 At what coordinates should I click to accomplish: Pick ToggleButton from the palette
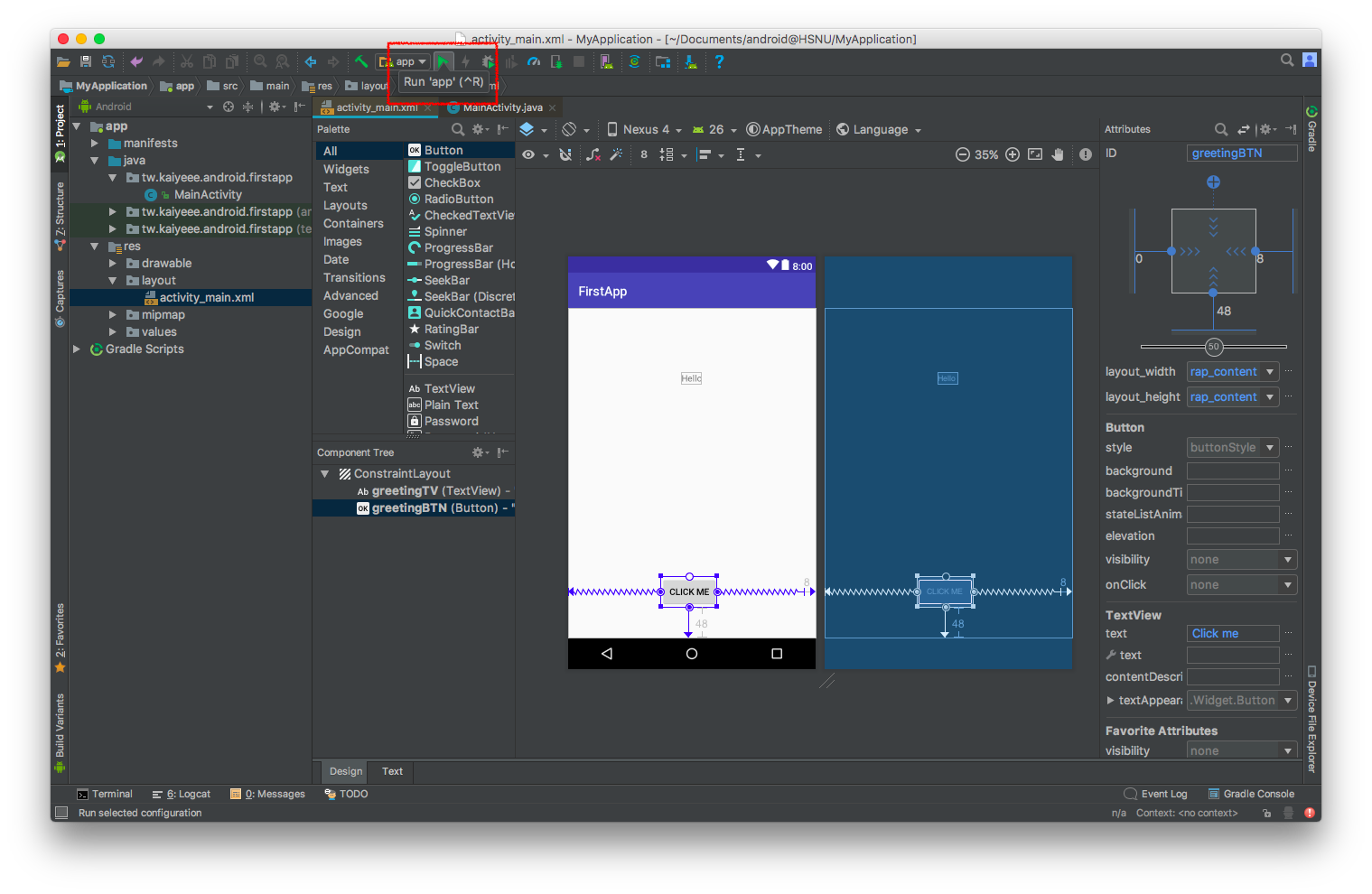tap(454, 166)
